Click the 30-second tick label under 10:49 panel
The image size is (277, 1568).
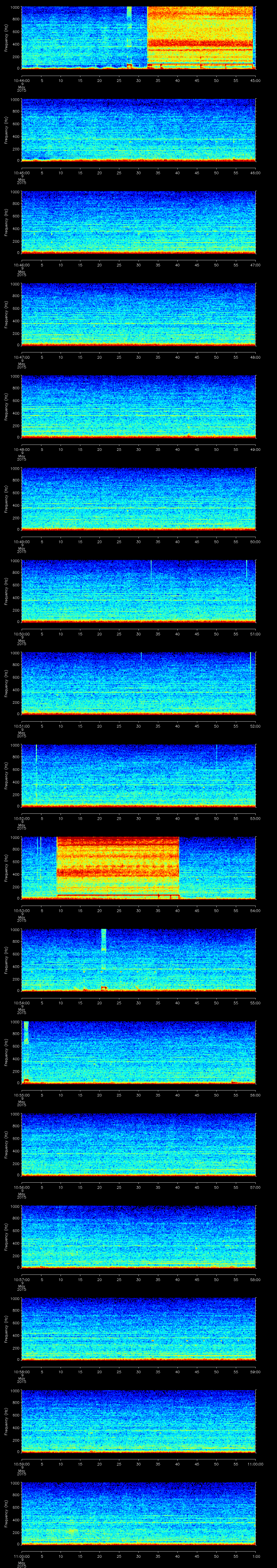[x=138, y=542]
